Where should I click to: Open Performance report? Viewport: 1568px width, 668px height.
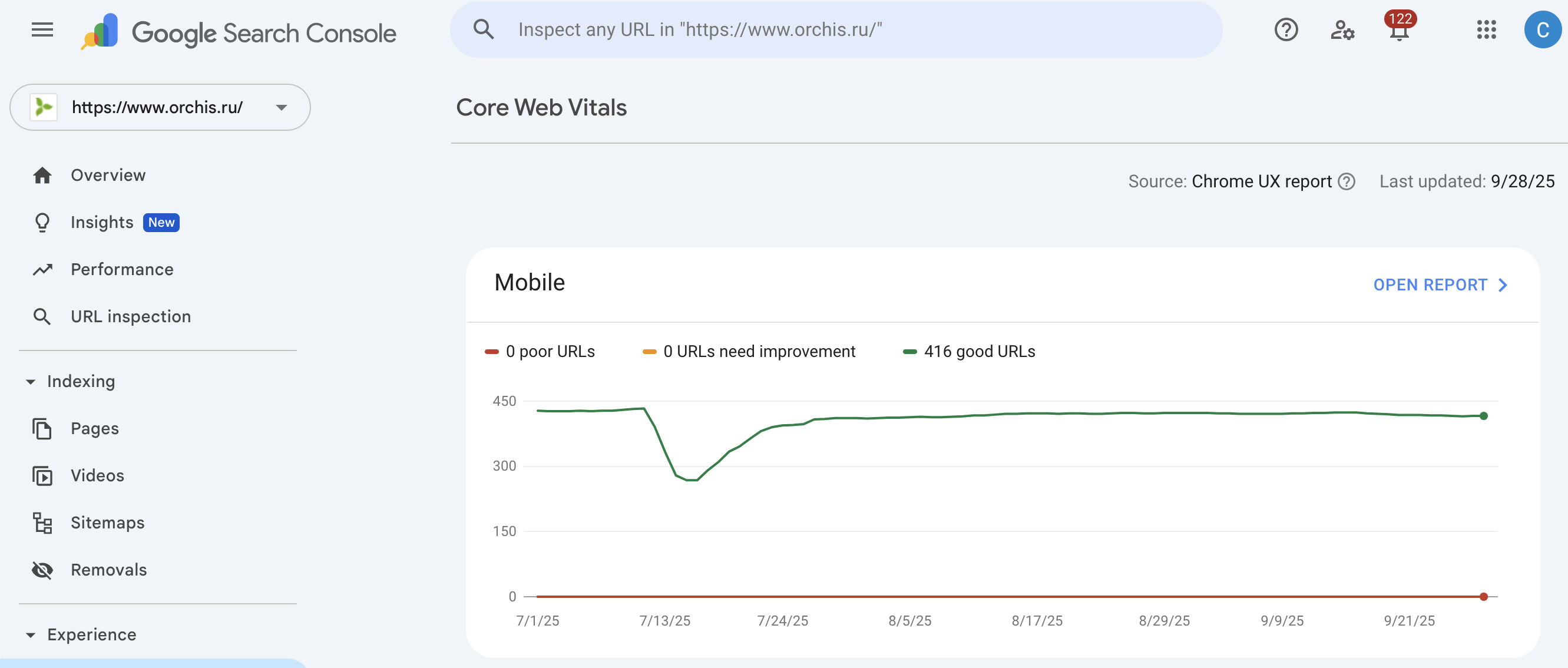point(122,269)
